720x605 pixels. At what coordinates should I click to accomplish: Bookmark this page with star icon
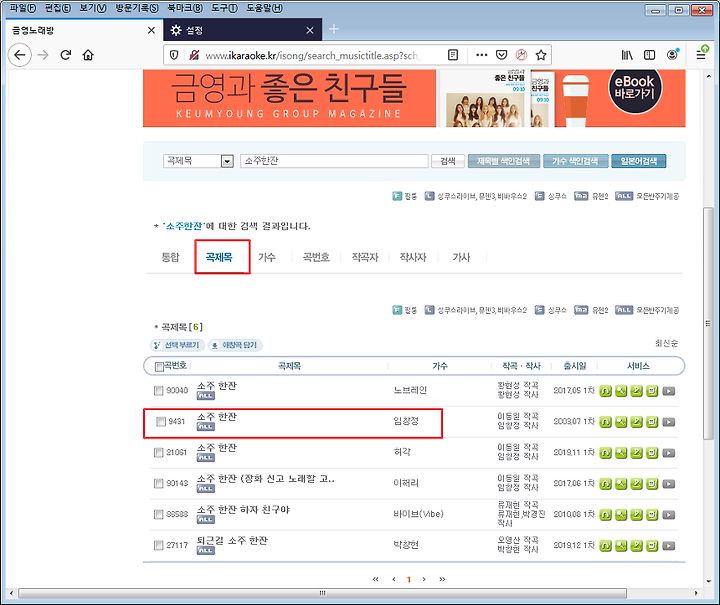click(x=541, y=55)
